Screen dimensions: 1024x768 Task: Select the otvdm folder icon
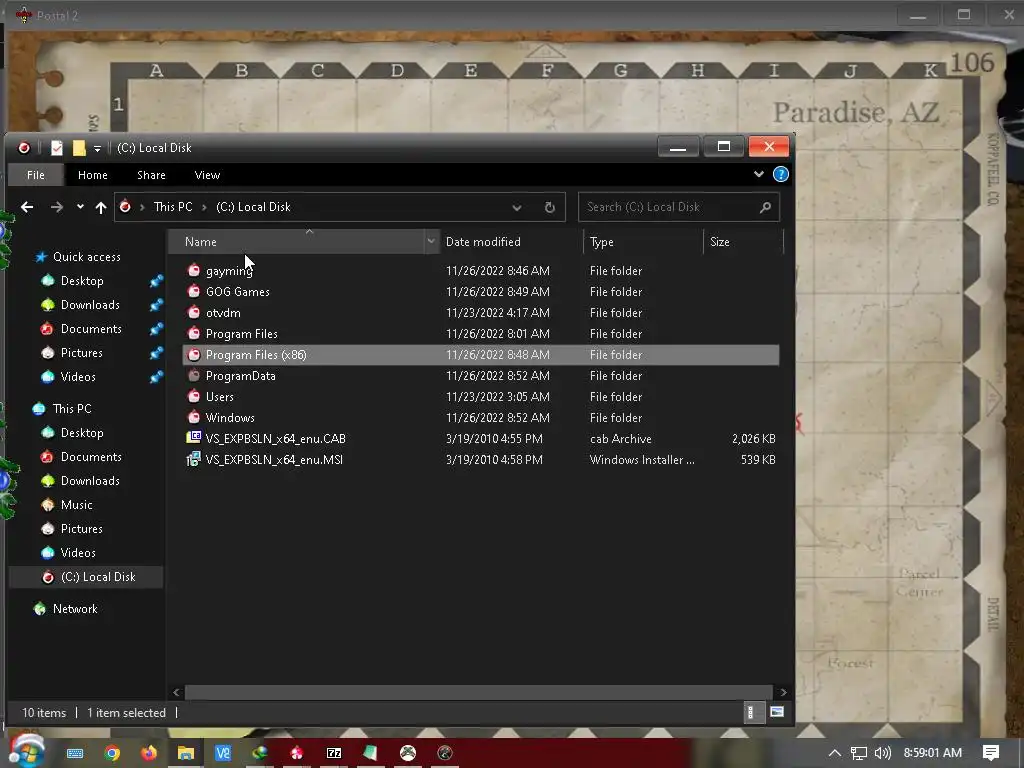coord(193,313)
